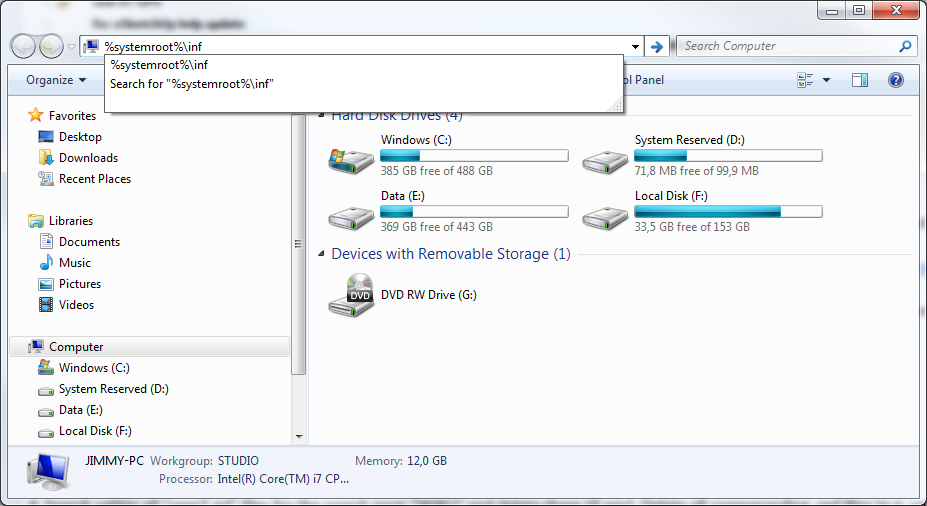Click the Local Disk (F:) capacity bar
The width and height of the screenshot is (927, 506).
[727, 211]
